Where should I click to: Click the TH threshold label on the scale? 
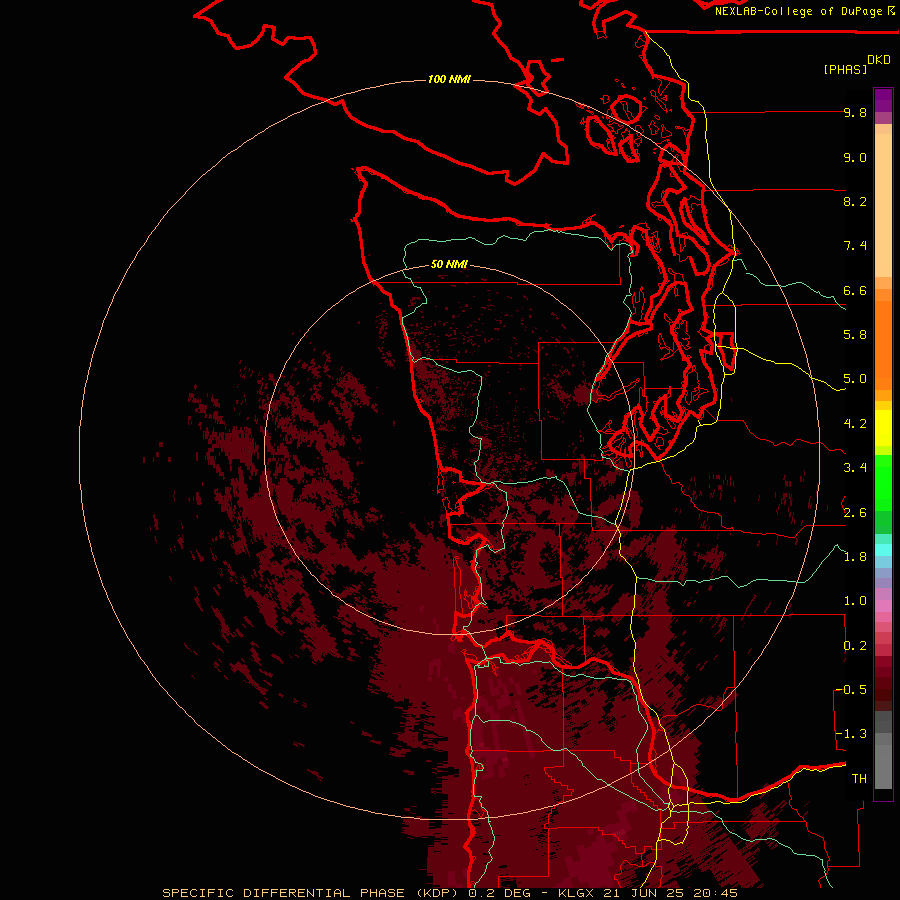coord(859,779)
